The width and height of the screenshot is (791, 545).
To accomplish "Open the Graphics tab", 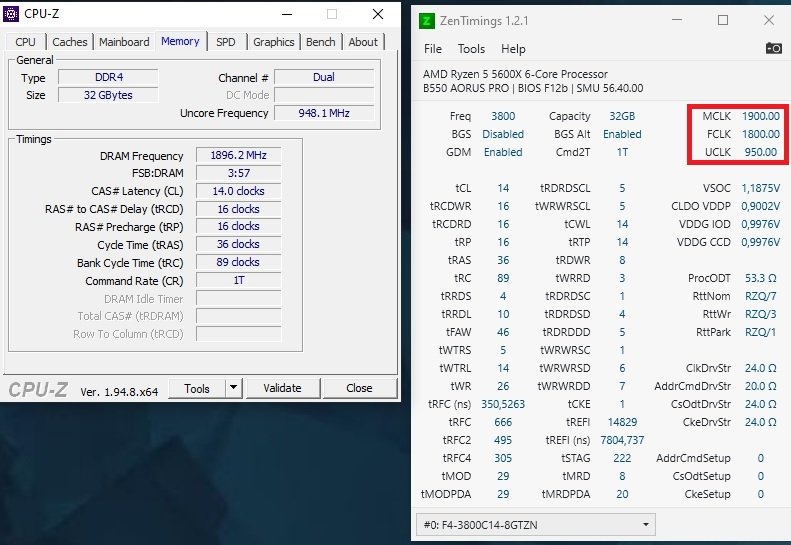I will point(273,42).
